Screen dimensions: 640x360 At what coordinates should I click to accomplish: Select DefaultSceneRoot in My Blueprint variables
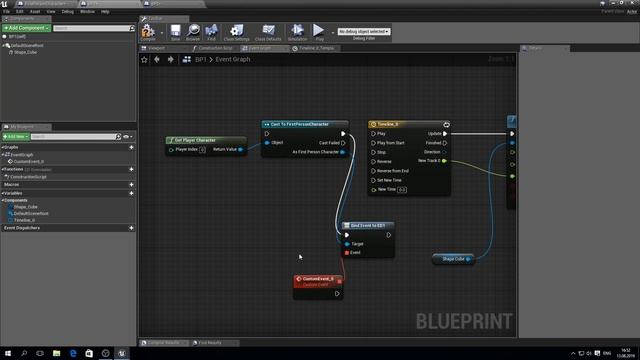coord(31,214)
